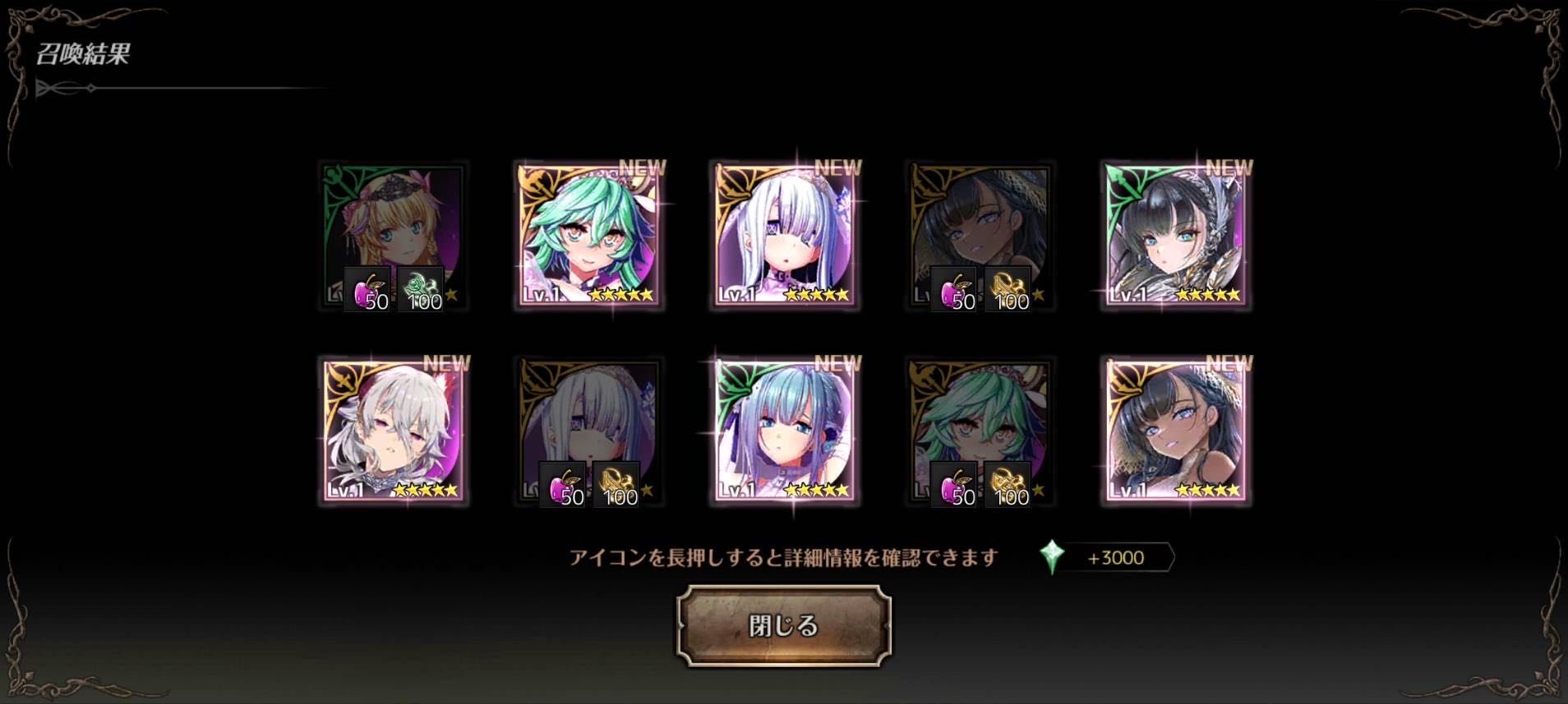Open NEW dark-skinned five-star card at the bottom right
The width and height of the screenshot is (1568, 704).
coord(1176,430)
